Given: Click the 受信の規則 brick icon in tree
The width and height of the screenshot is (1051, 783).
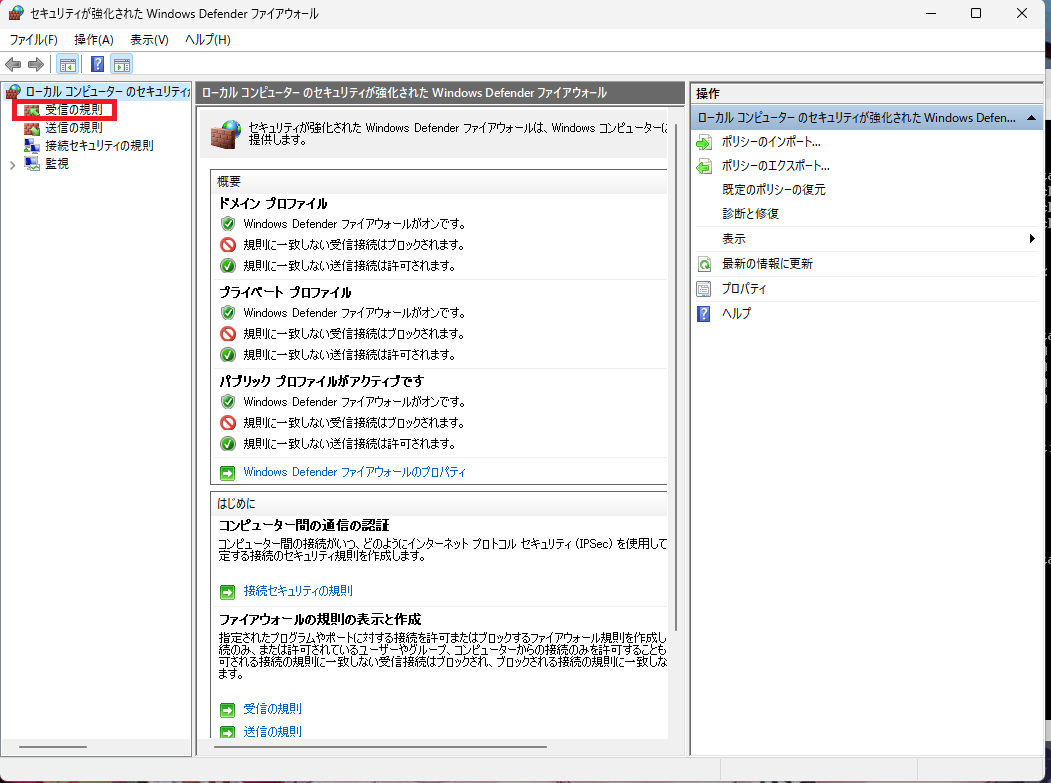Looking at the screenshot, I should [x=32, y=110].
